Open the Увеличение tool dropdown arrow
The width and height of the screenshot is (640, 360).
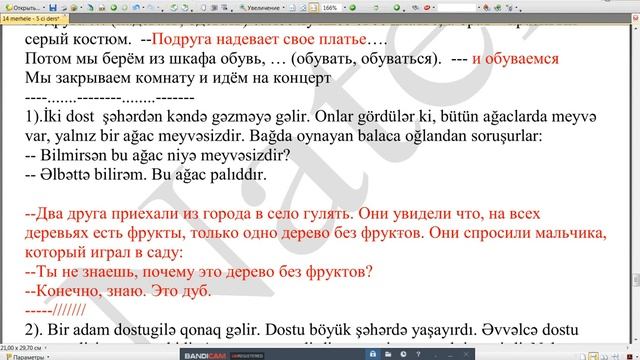tap(284, 8)
